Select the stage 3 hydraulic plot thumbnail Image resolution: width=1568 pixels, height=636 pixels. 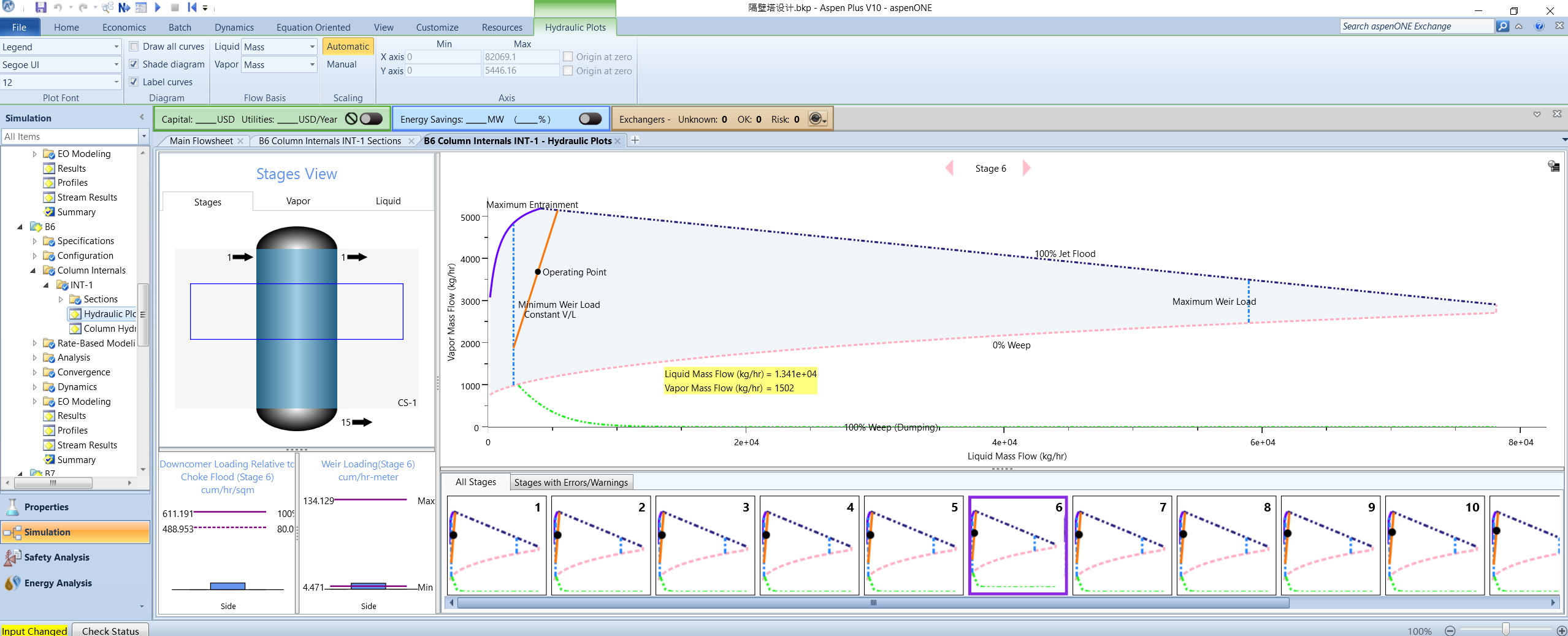click(x=705, y=545)
